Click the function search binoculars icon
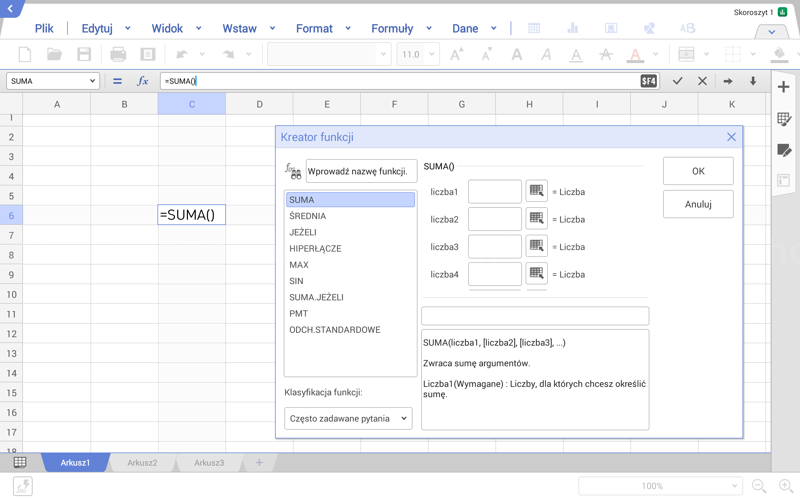Image resolution: width=800 pixels, height=500 pixels. (293, 172)
